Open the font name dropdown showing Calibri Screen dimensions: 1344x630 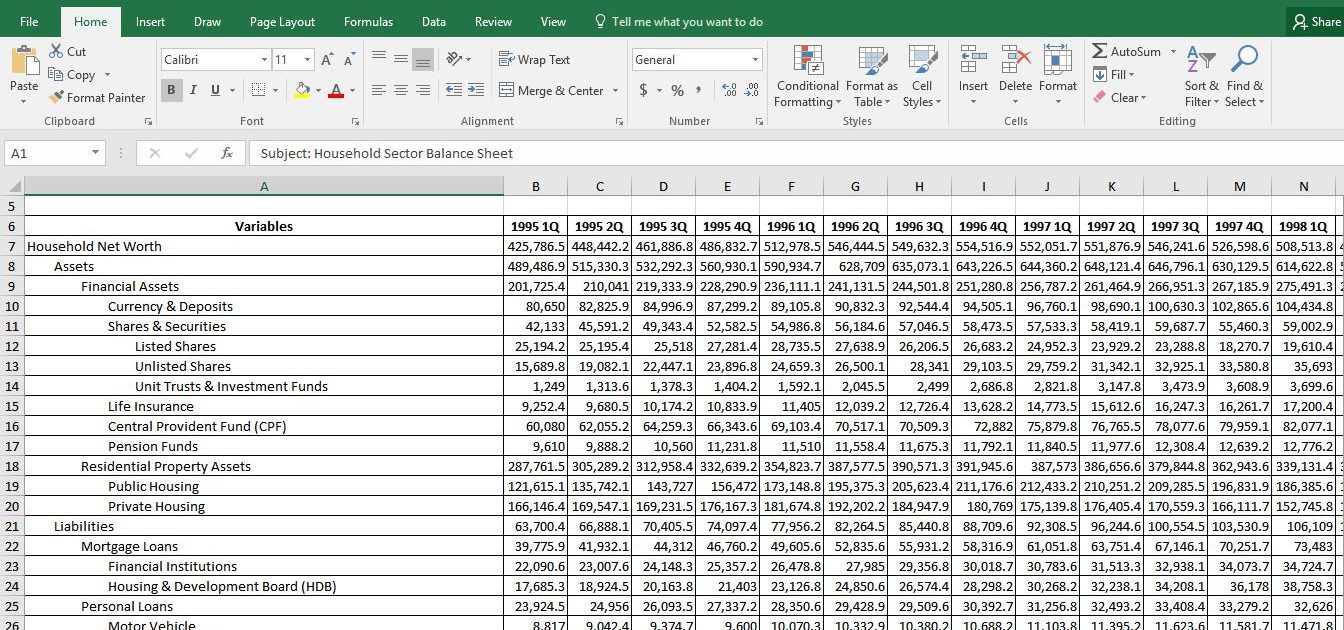pos(264,60)
